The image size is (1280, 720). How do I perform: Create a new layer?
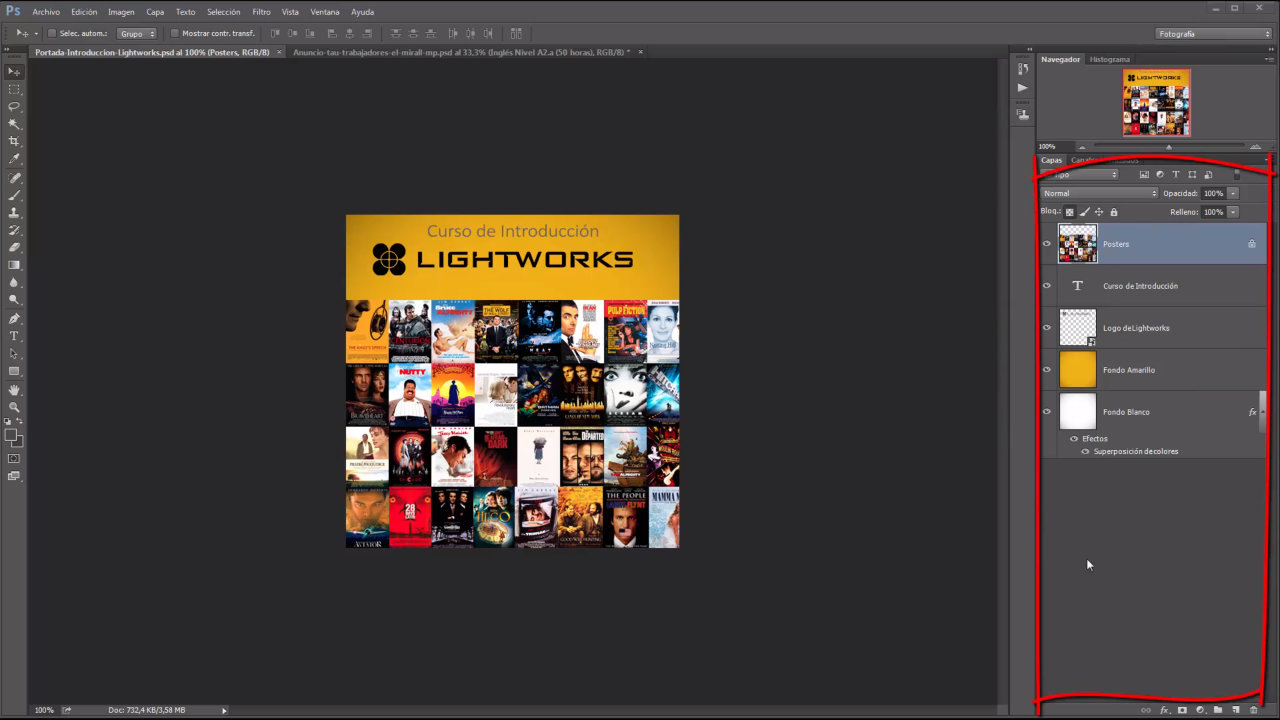pyautogui.click(x=1236, y=710)
